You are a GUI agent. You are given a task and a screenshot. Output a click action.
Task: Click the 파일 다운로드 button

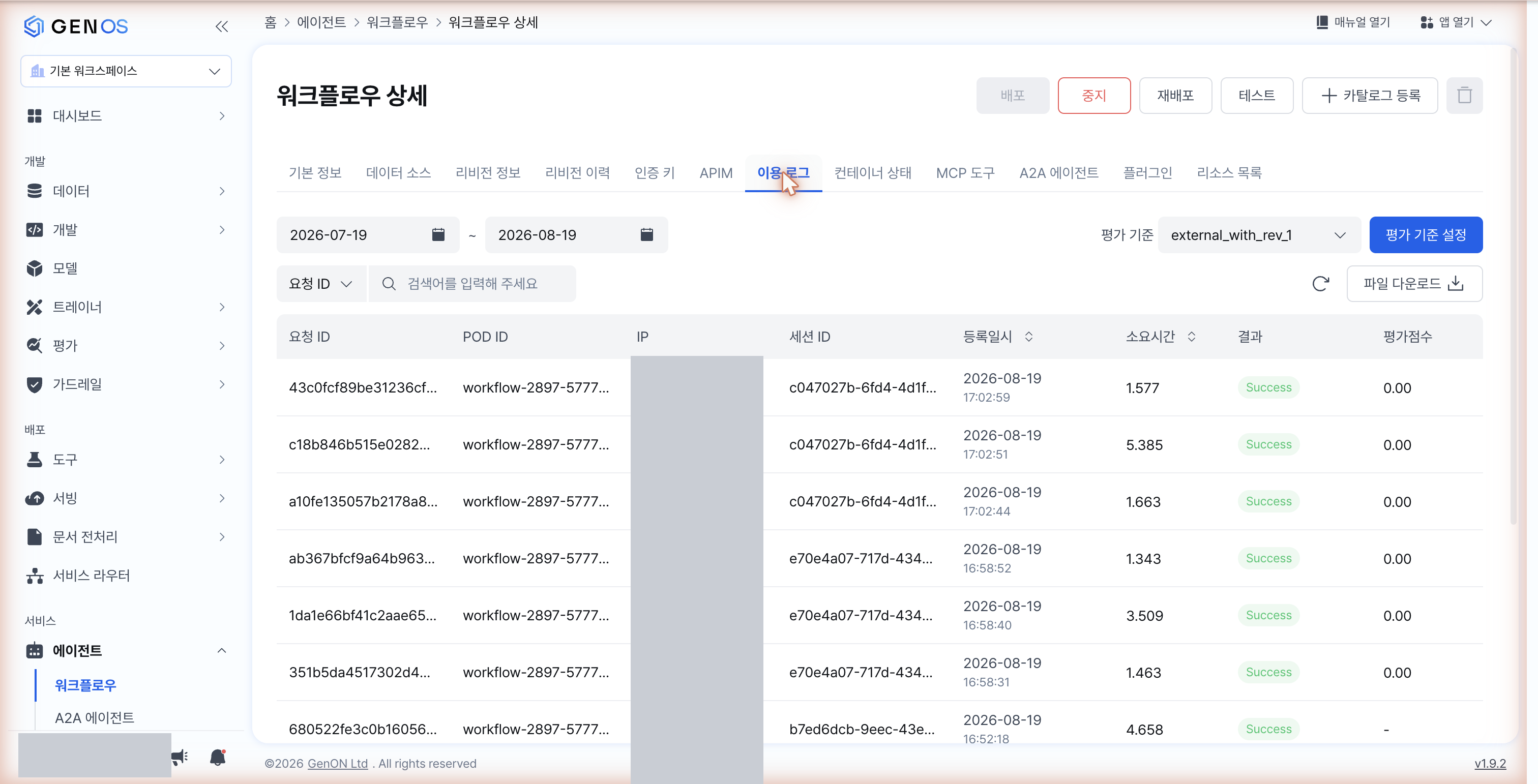1414,283
